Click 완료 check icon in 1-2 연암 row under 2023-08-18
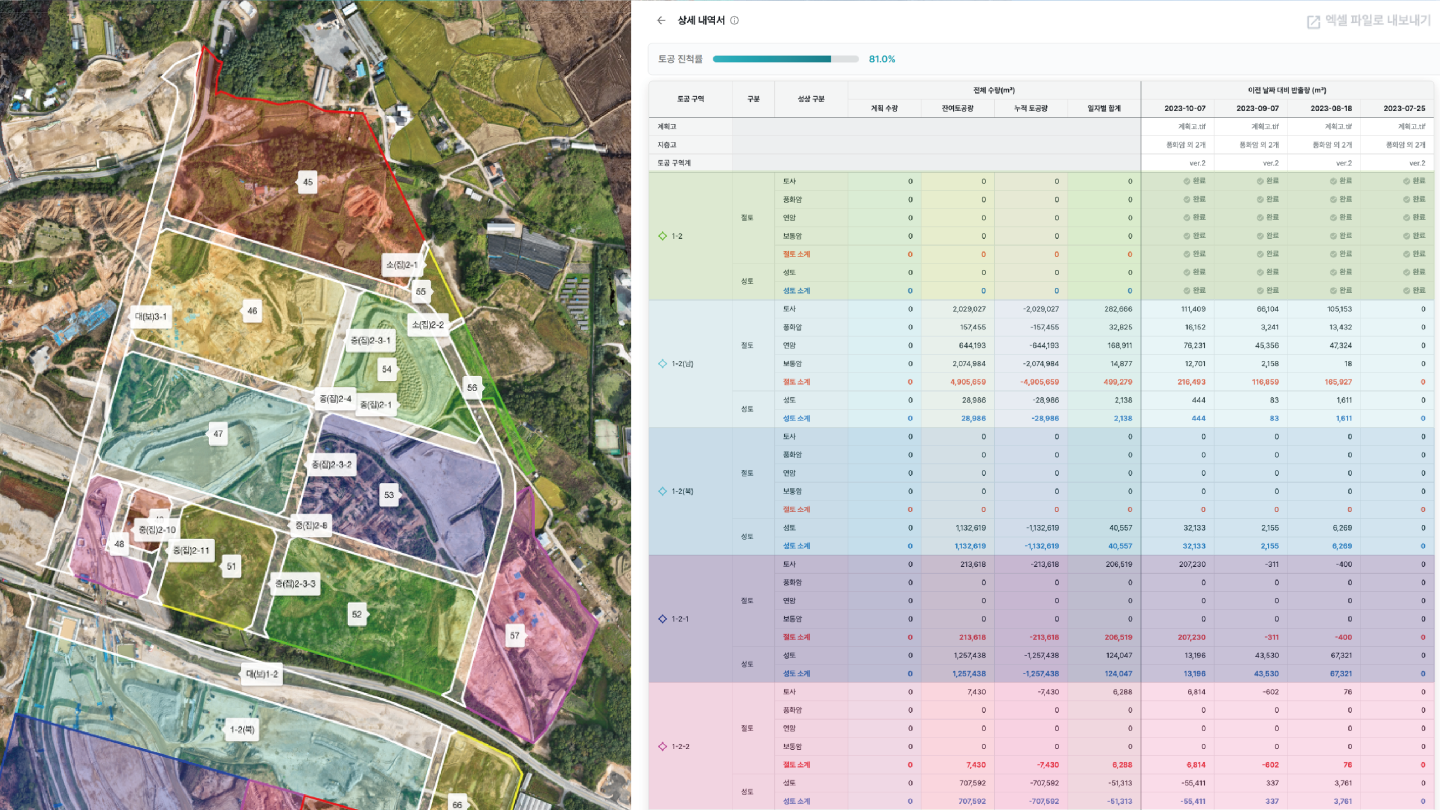 click(1332, 217)
